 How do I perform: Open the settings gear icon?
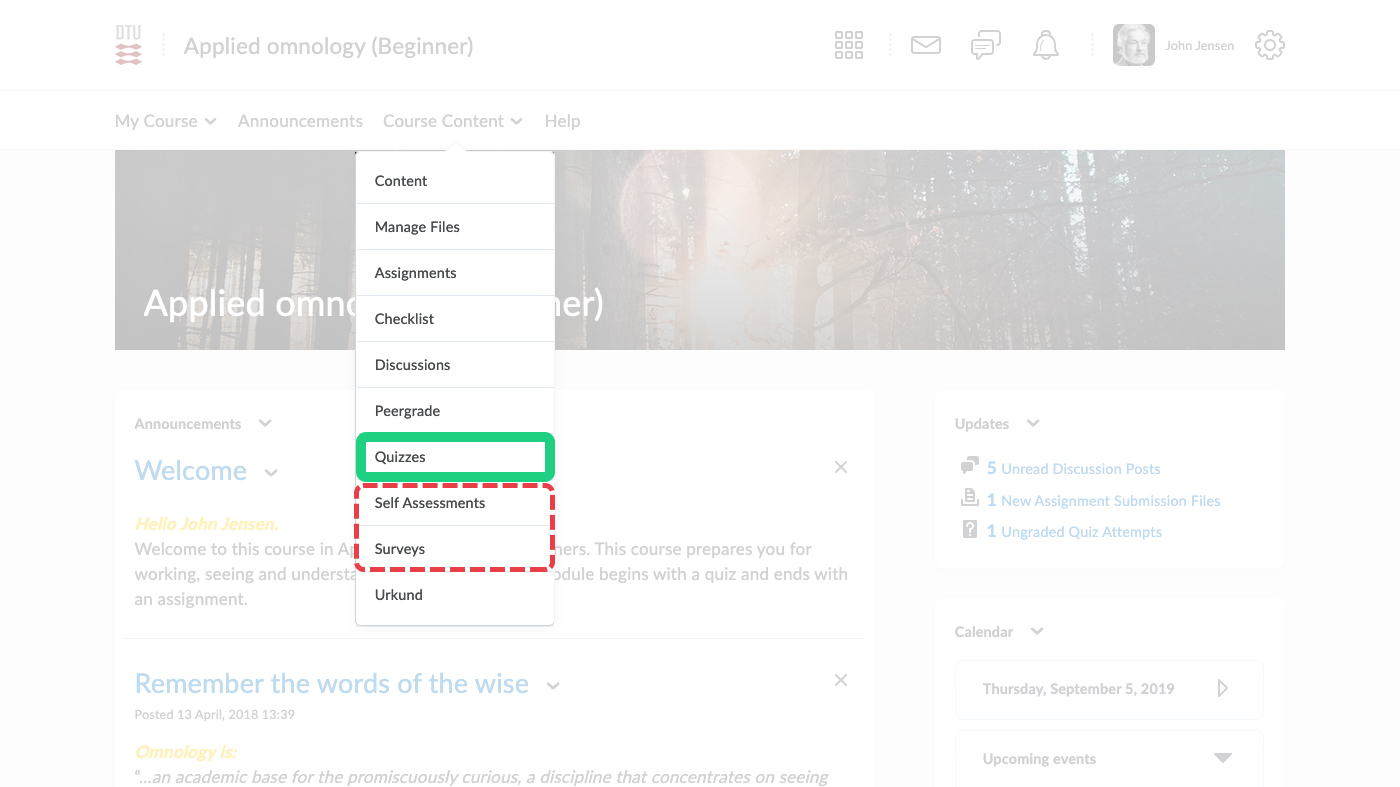tap(1269, 45)
